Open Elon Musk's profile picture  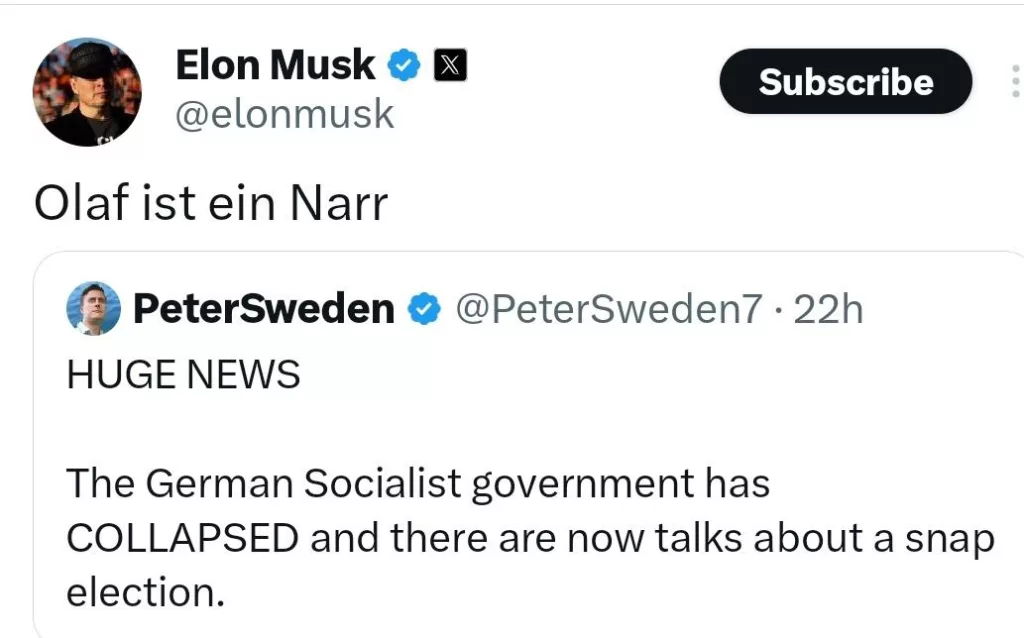point(87,92)
